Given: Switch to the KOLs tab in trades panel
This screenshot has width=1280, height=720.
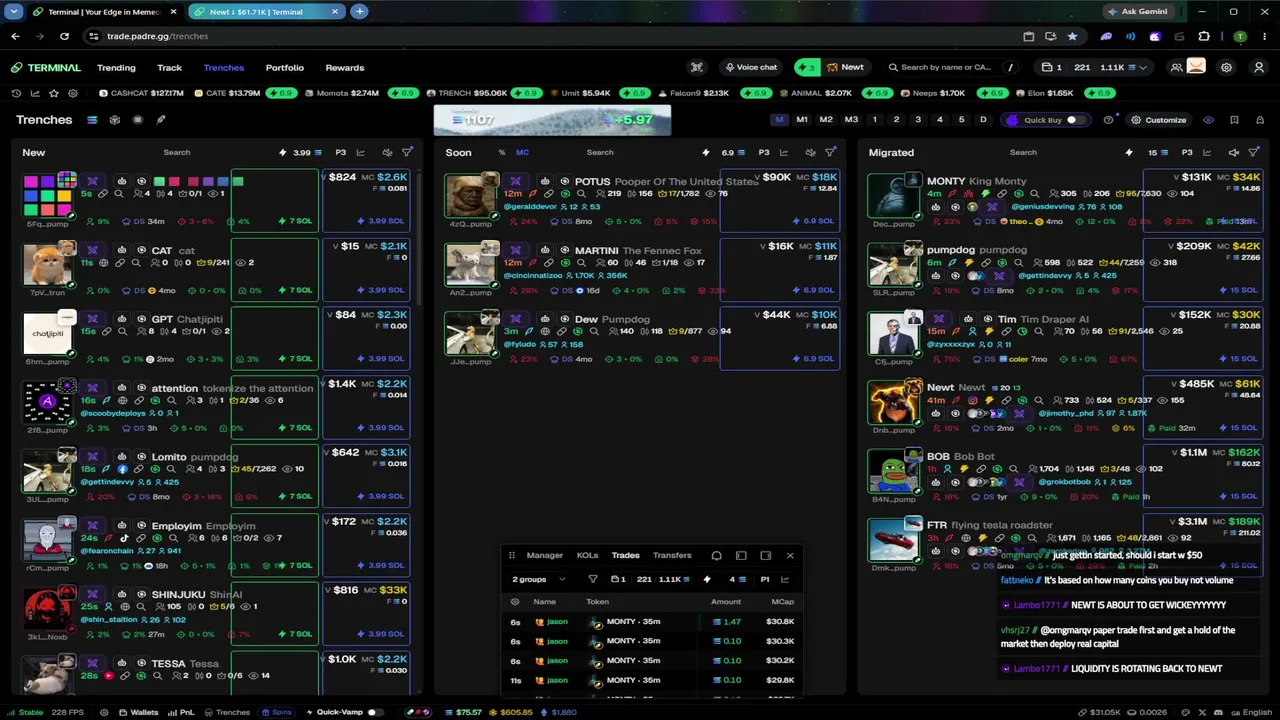Looking at the screenshot, I should pyautogui.click(x=587, y=555).
